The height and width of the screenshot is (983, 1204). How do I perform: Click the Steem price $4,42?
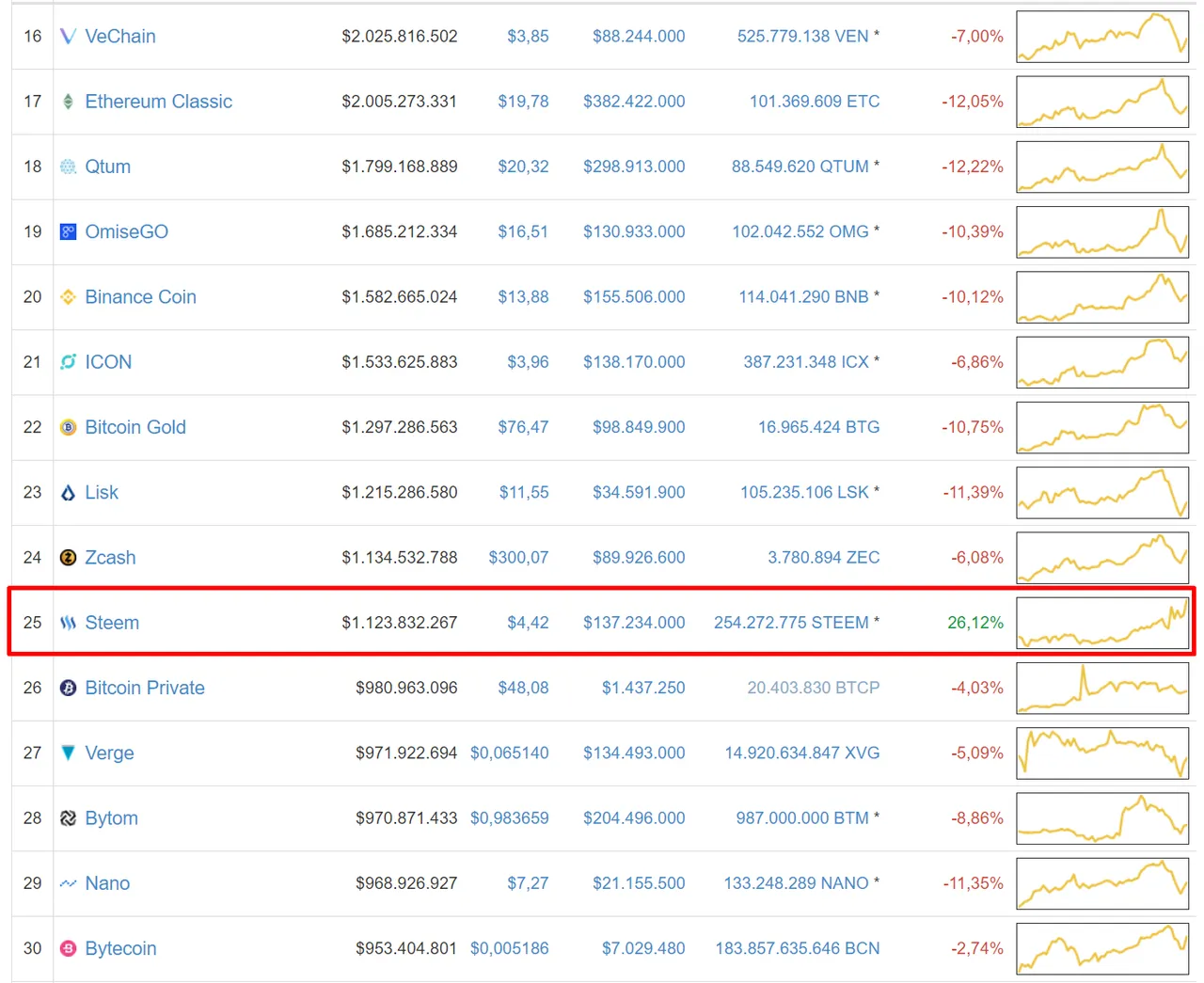(528, 623)
